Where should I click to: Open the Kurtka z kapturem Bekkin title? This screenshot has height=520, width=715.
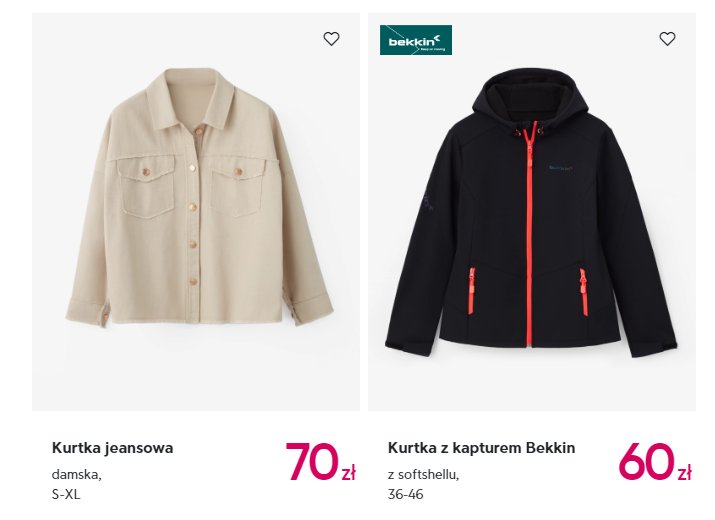481,447
